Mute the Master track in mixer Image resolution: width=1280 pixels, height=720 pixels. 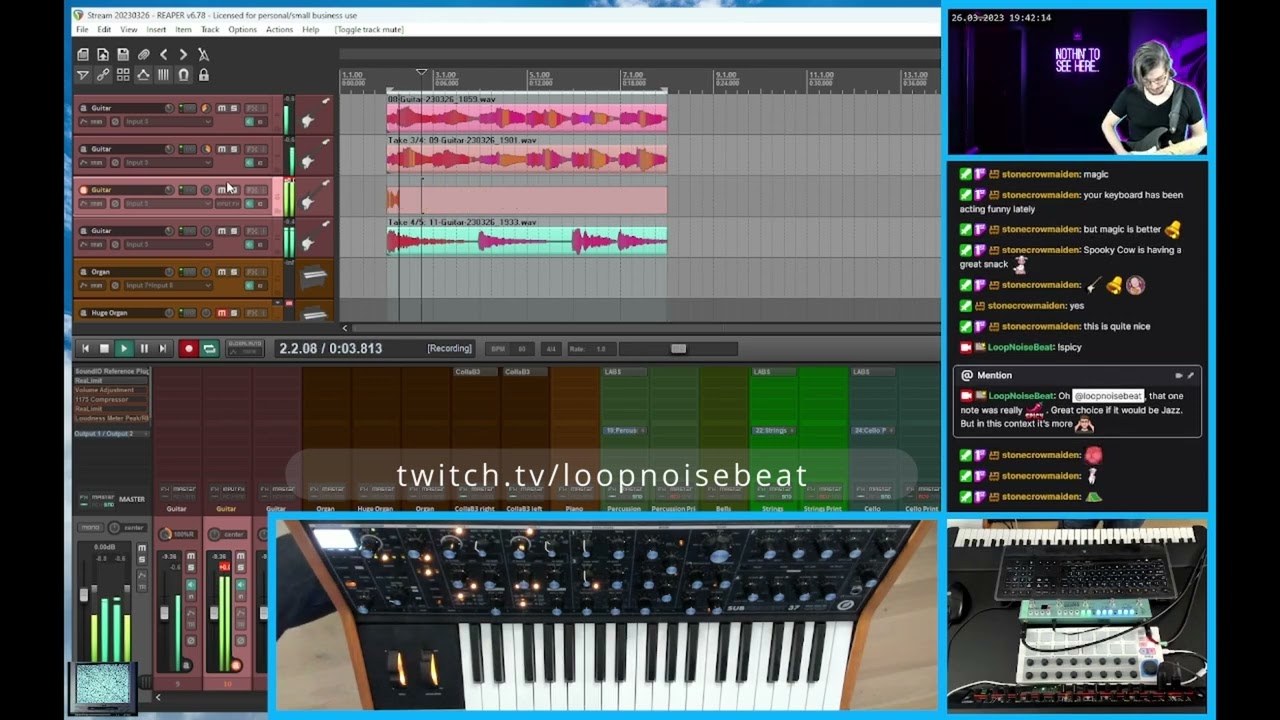[x=142, y=548]
